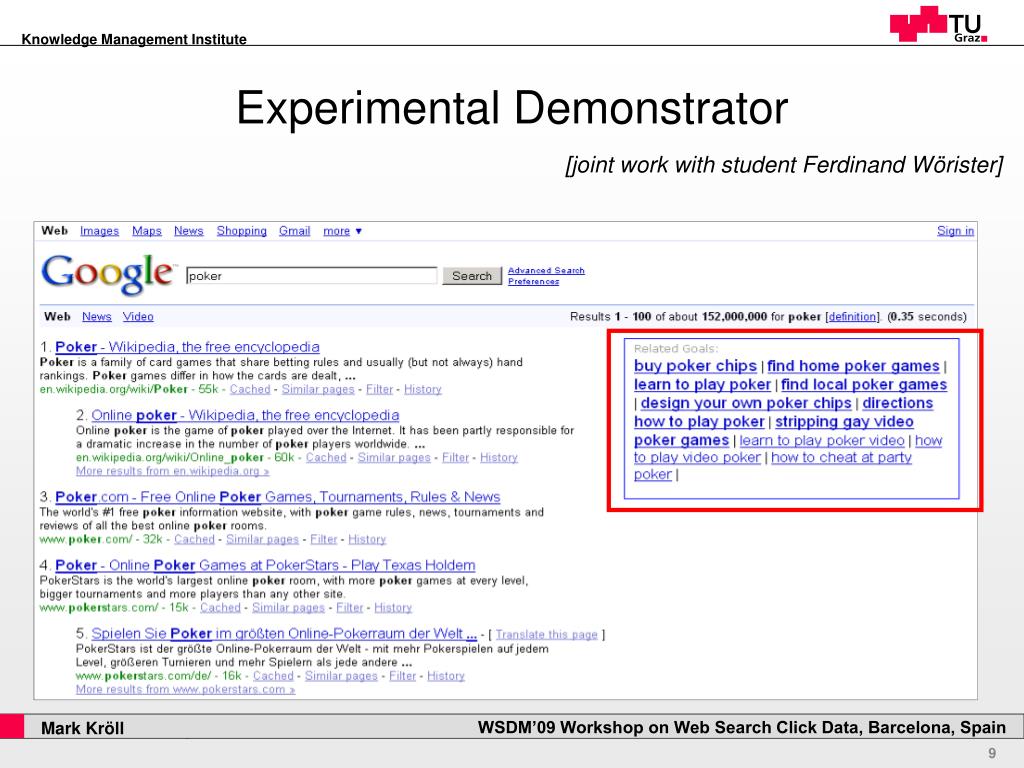This screenshot has height=768, width=1024.
Task: Click History link on www.pokerstars.com/ result
Action: (x=393, y=608)
